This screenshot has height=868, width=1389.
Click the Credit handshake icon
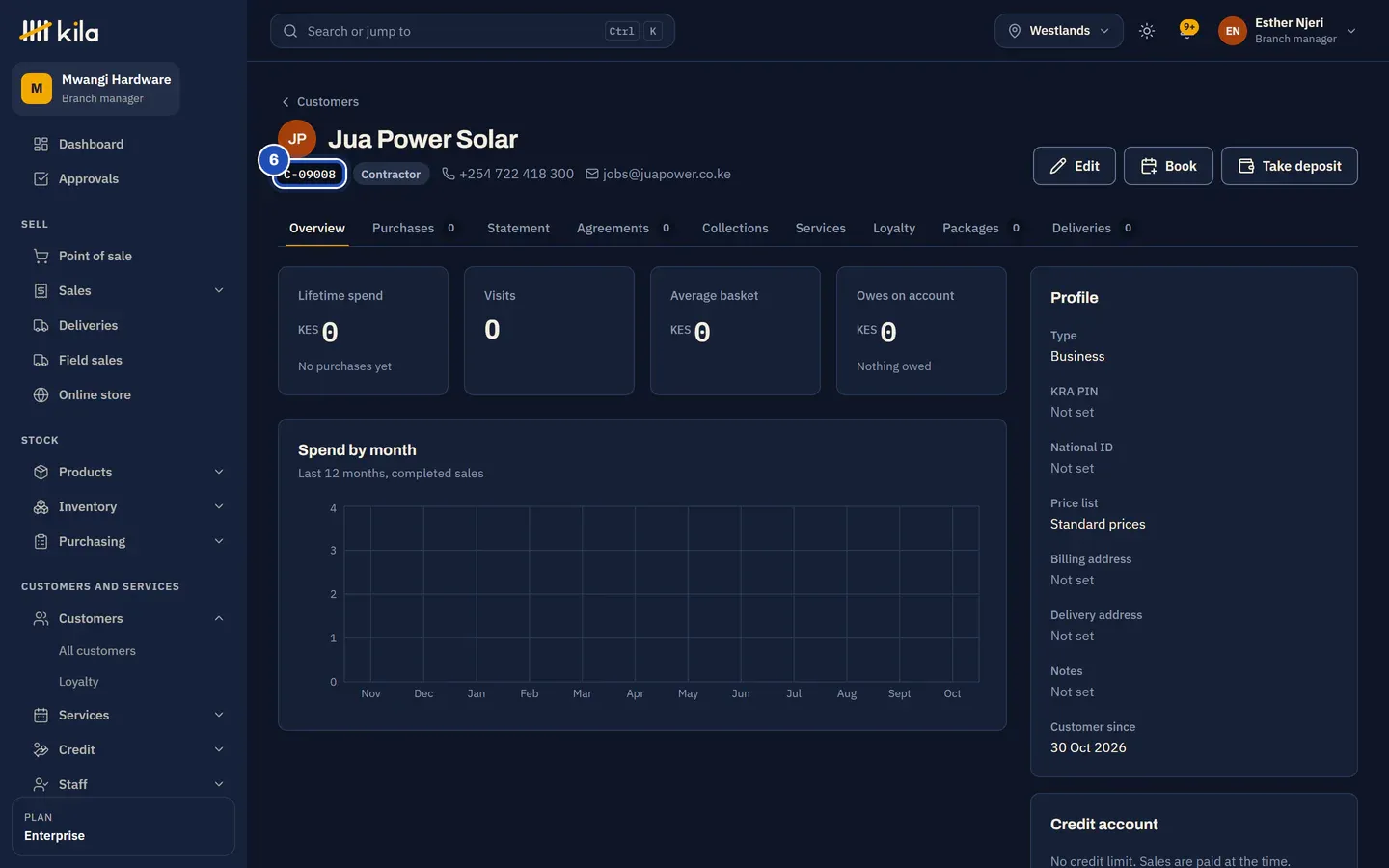tap(41, 749)
